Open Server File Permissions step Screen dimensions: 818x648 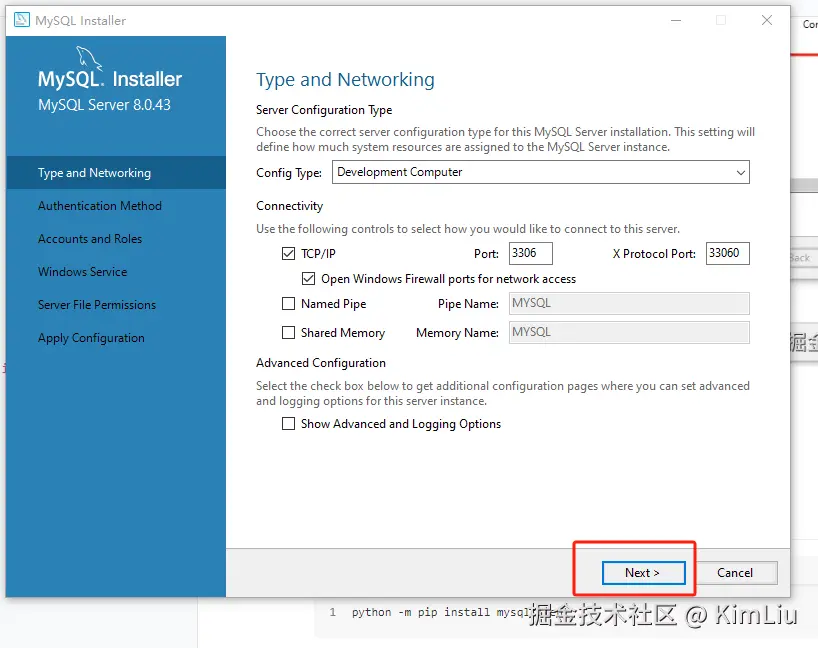[97, 305]
